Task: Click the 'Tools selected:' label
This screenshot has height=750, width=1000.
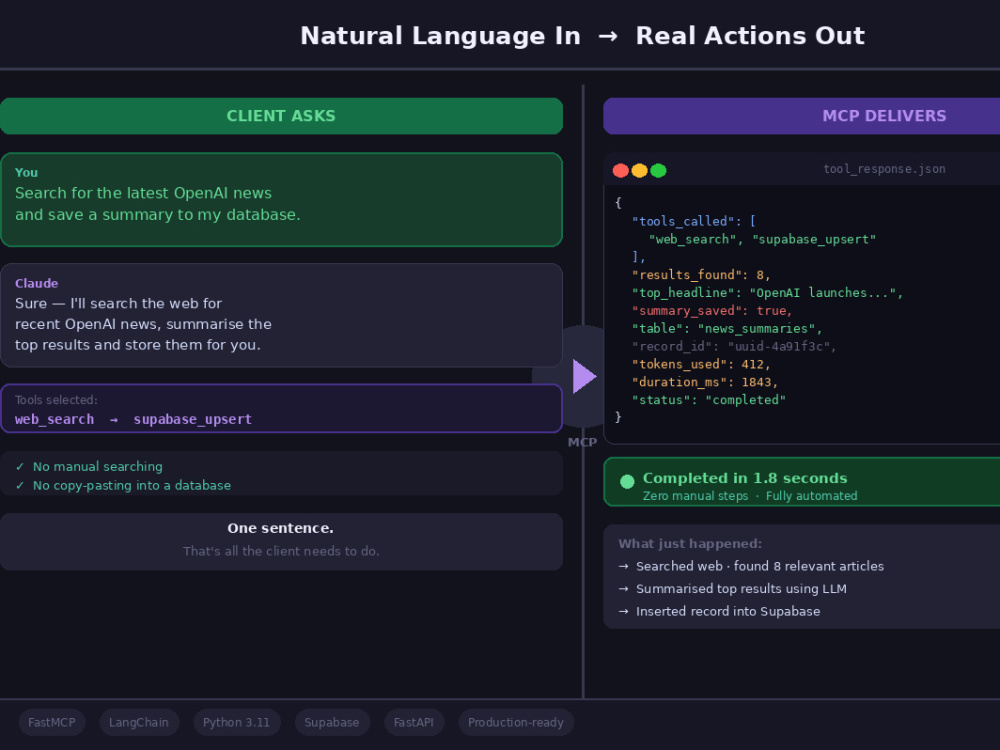Action: tap(56, 400)
